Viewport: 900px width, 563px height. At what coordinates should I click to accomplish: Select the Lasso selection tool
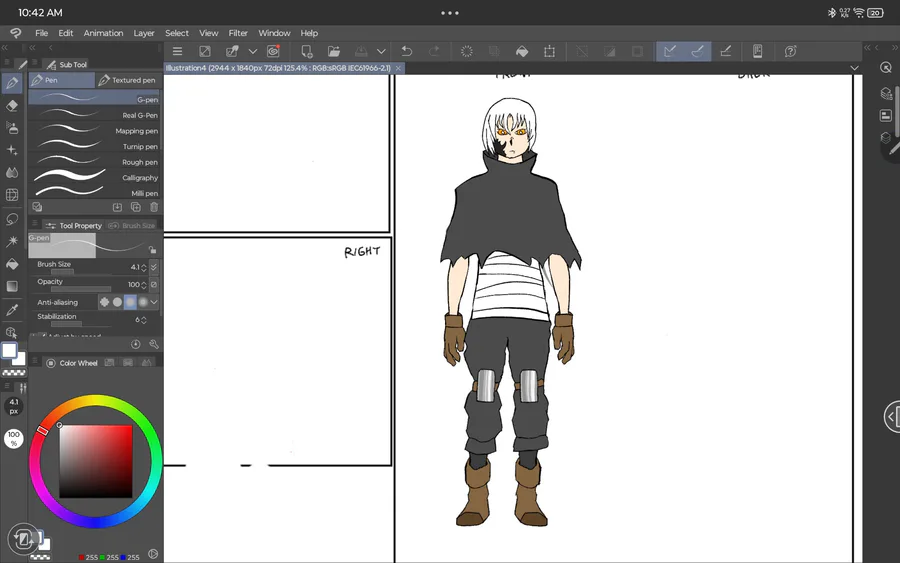pyautogui.click(x=12, y=219)
